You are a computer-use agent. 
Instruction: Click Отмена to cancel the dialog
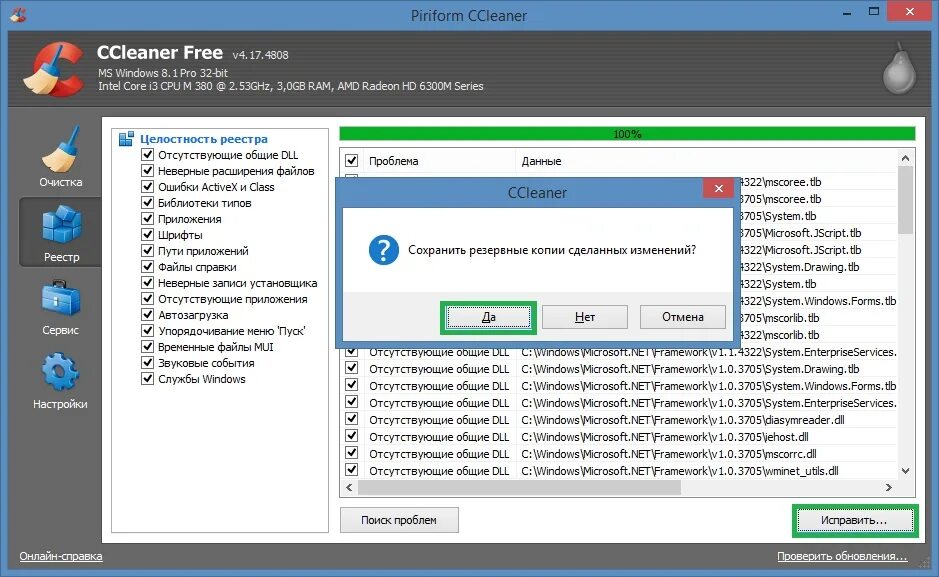683,317
